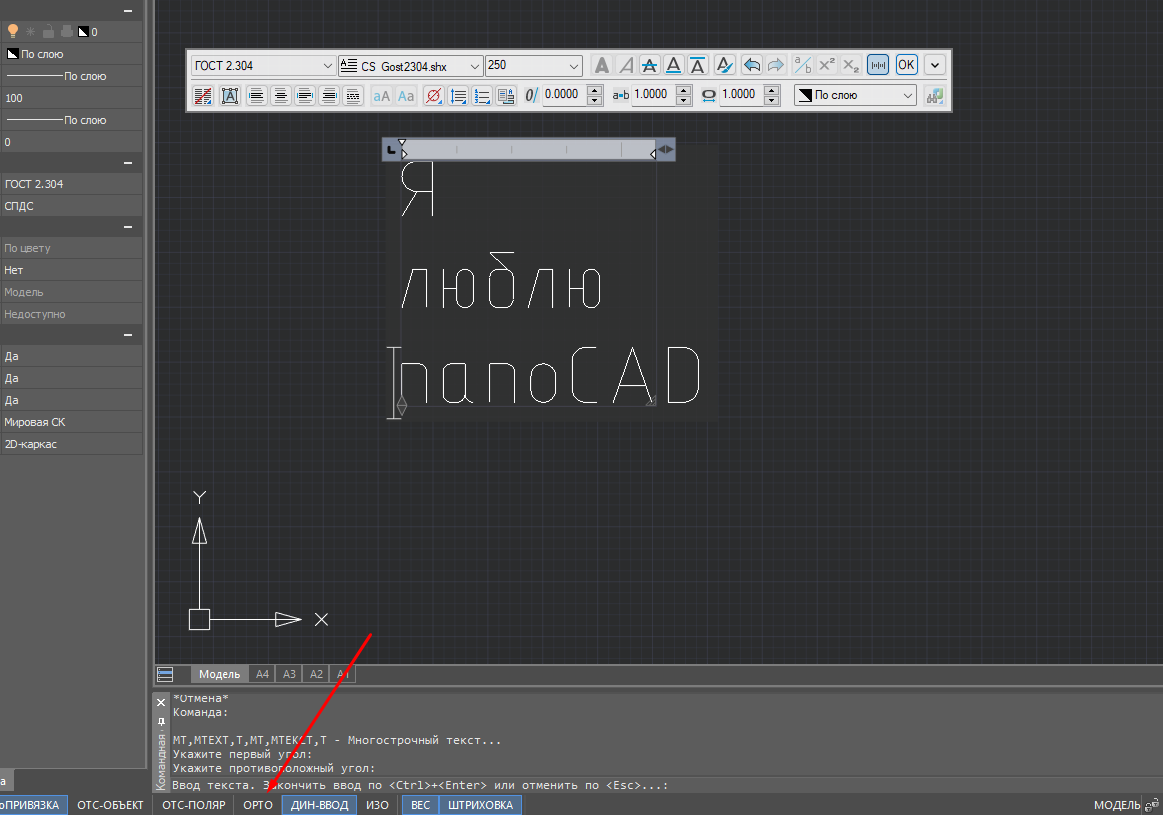Click the layout list icon beside Модель tab
This screenshot has width=1163, height=815.
coord(165,674)
